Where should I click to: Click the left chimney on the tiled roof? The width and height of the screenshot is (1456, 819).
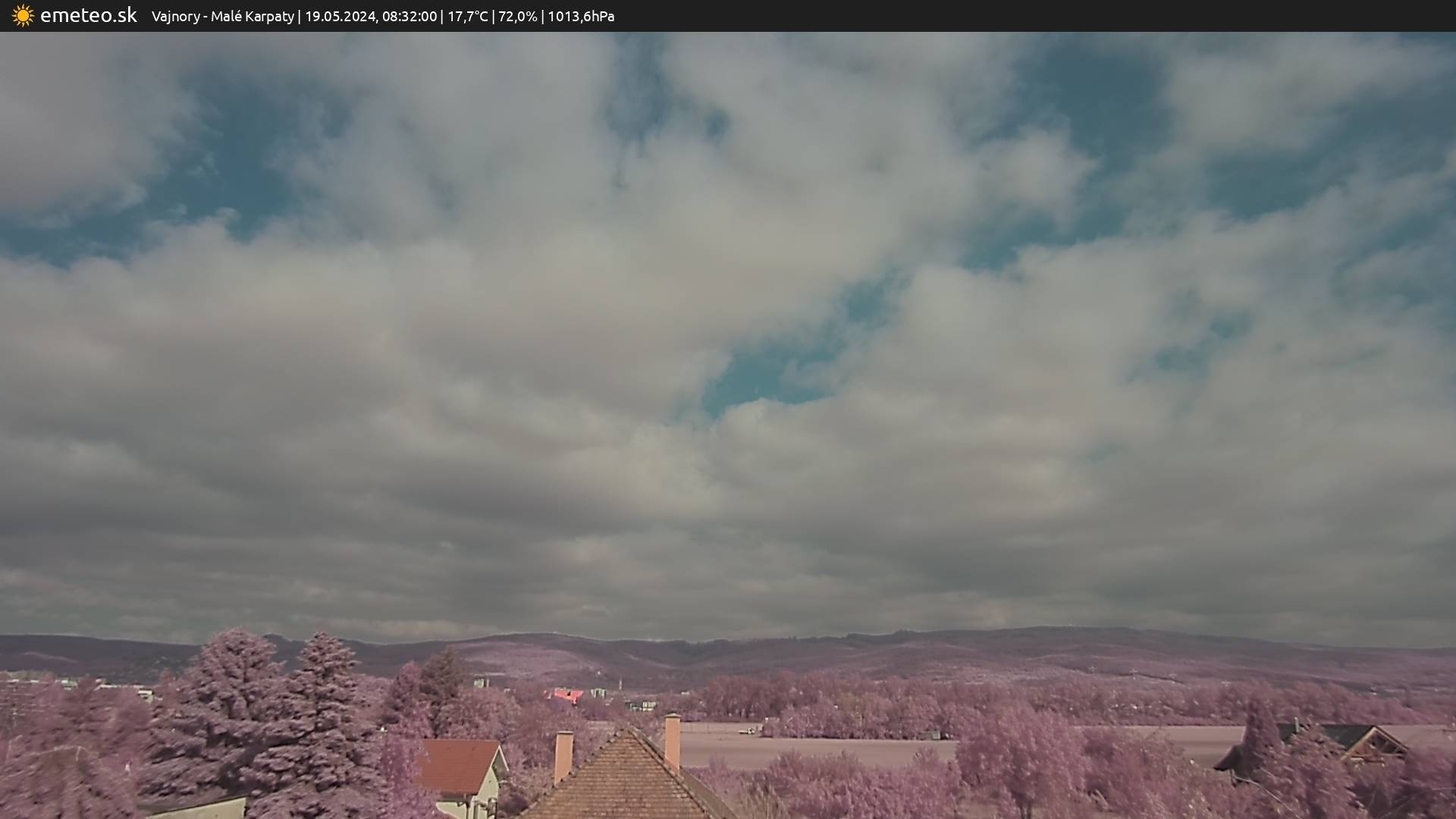pos(563,755)
